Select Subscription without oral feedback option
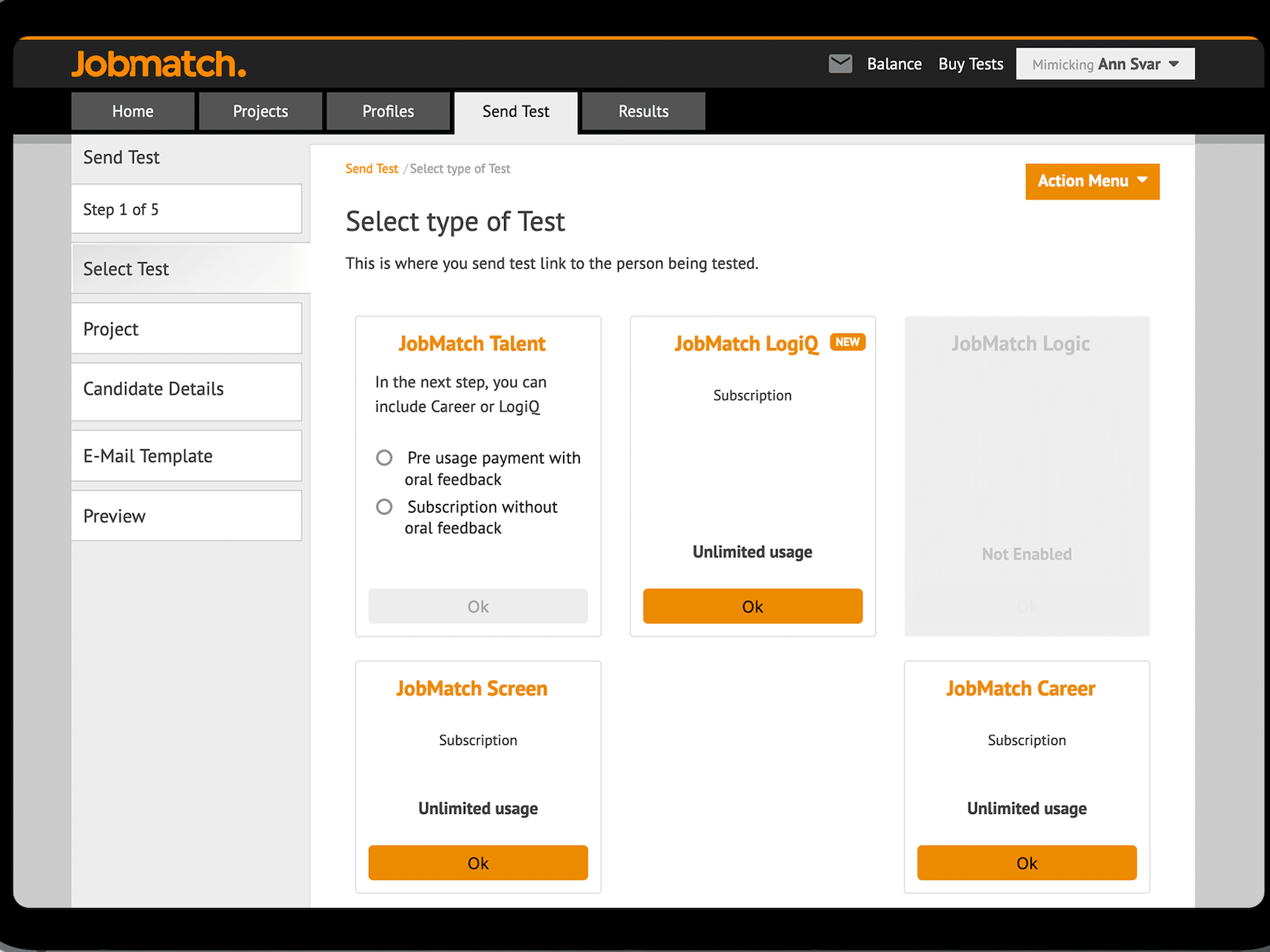This screenshot has height=952, width=1270. click(x=384, y=507)
